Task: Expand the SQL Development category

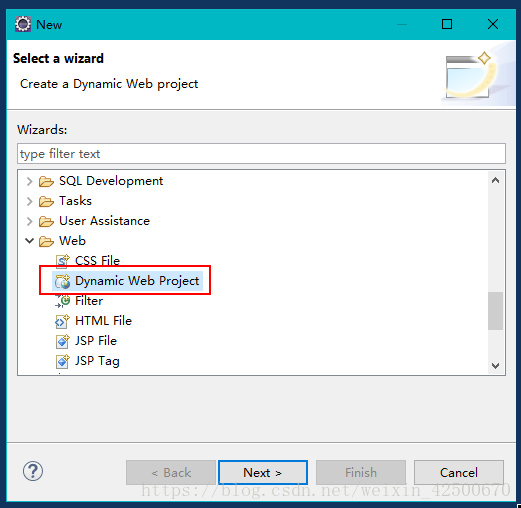Action: [29, 181]
